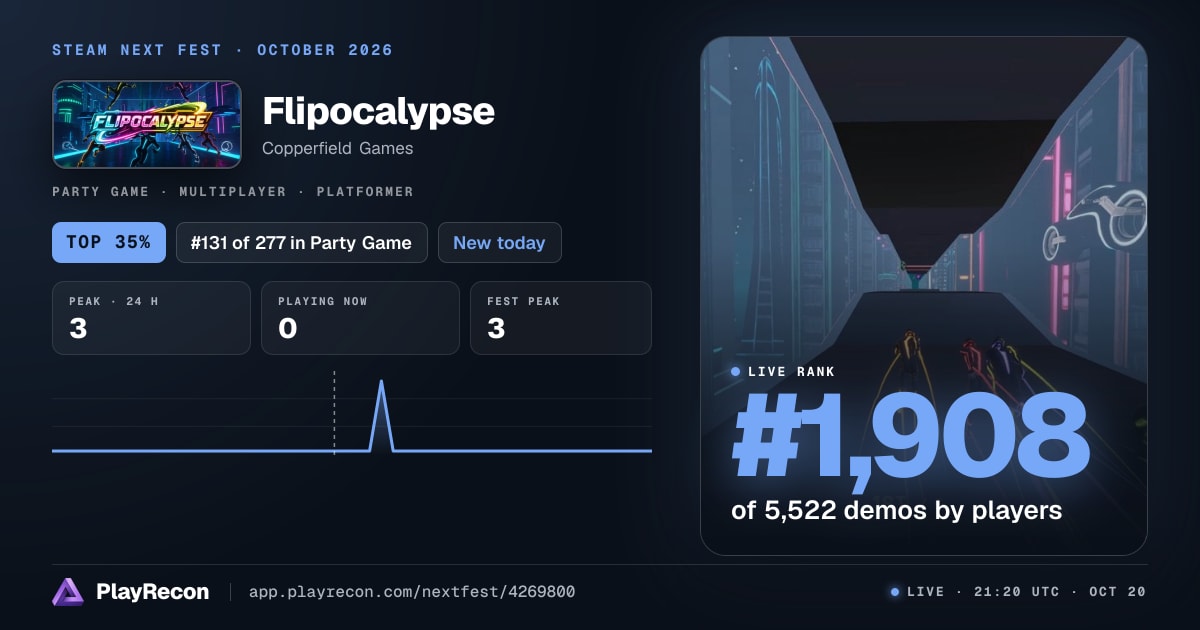The height and width of the screenshot is (630, 1200).
Task: Click the PlayRecon brand name
Action: click(x=152, y=592)
